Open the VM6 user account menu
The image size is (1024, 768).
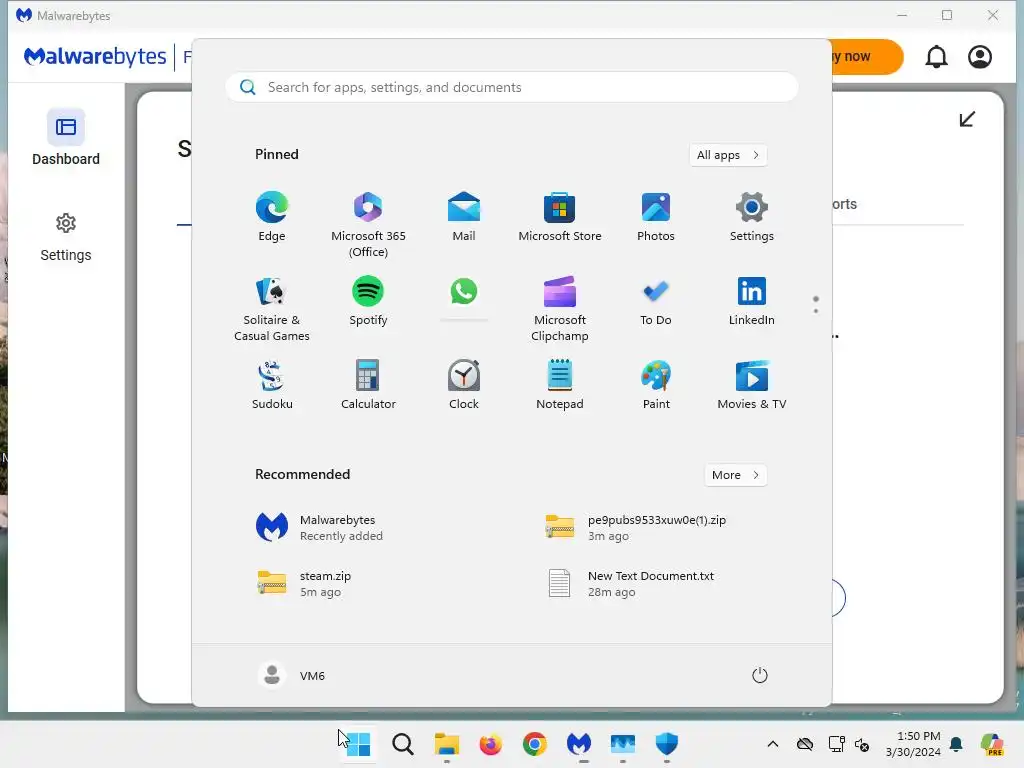(x=292, y=675)
